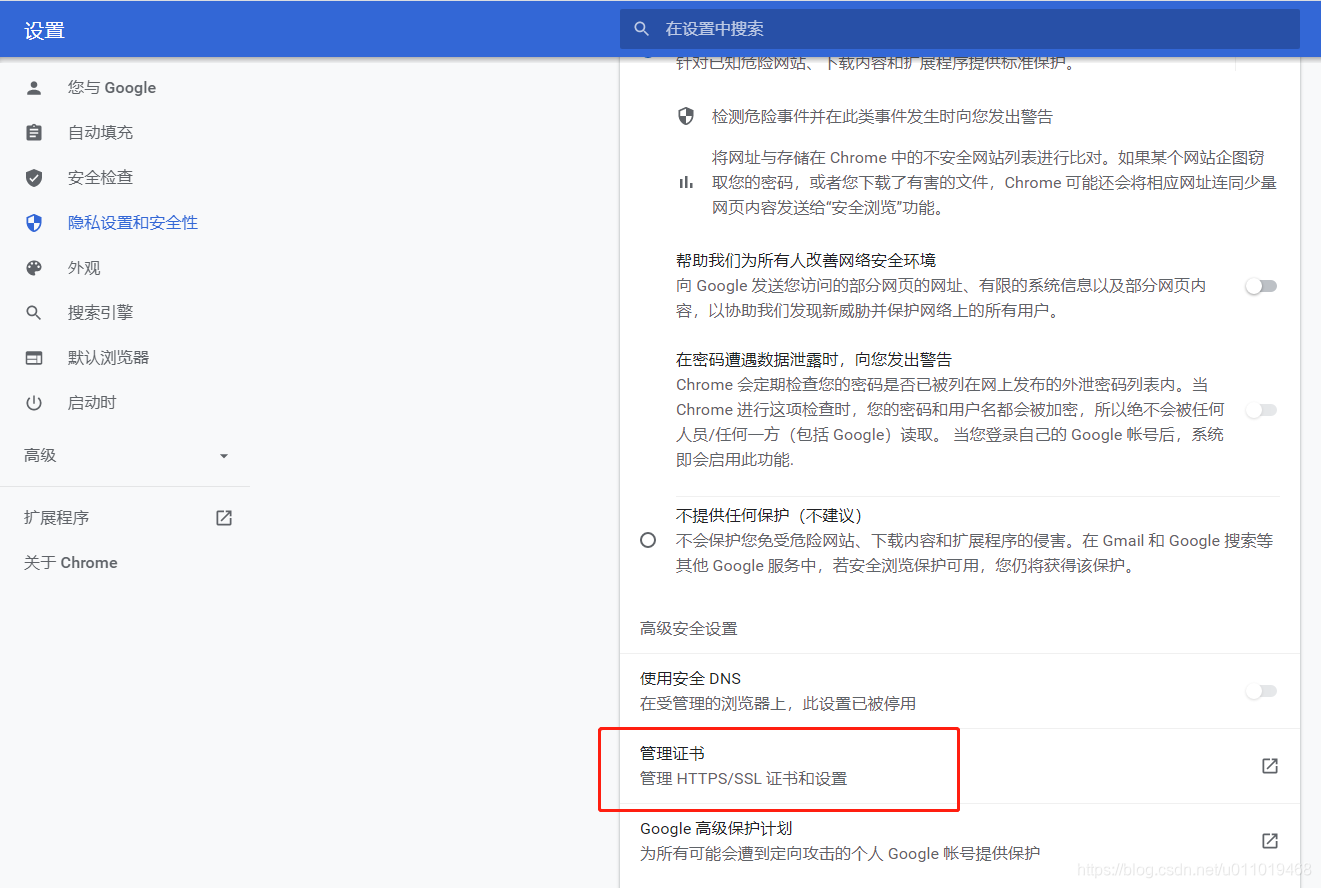
Task: Click 在受管理的浏览器上，此设置已被停用 text
Action: (x=778, y=704)
